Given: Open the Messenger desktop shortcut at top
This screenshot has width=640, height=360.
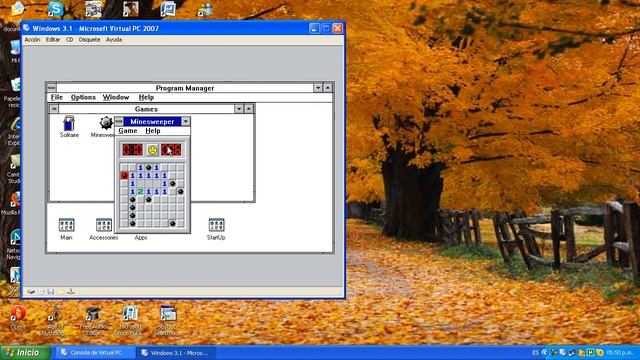Looking at the screenshot, I should (x=205, y=9).
